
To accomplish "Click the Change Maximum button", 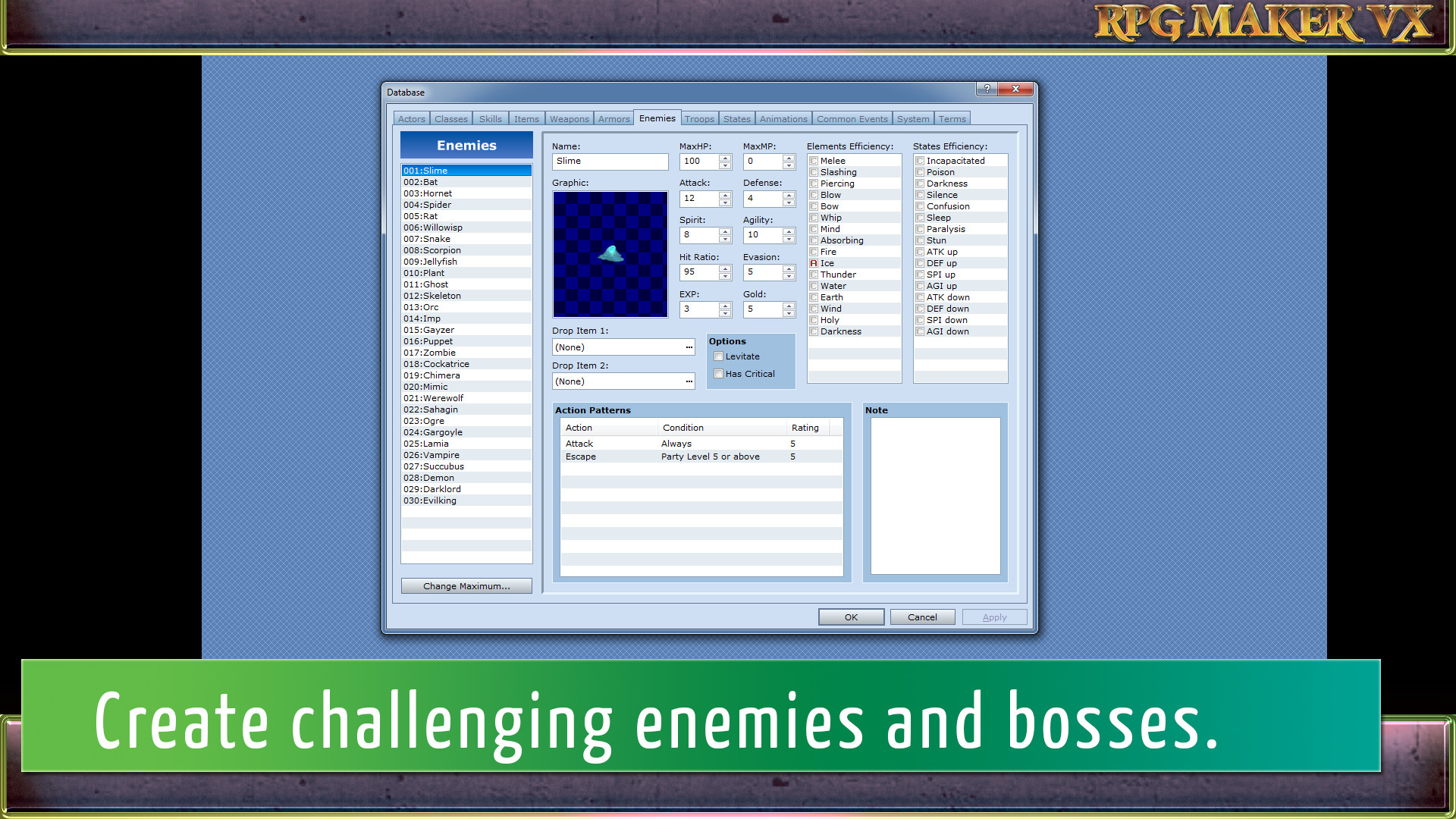I will 466,585.
